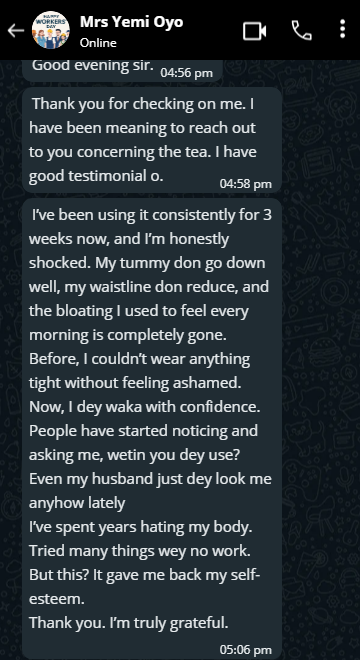Select the "Thank you for checking on me" message

coord(152,140)
